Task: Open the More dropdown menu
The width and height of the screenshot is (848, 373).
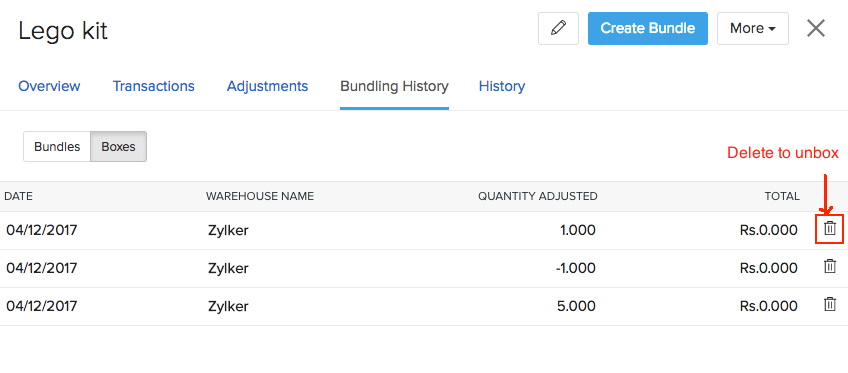Action: (x=752, y=28)
